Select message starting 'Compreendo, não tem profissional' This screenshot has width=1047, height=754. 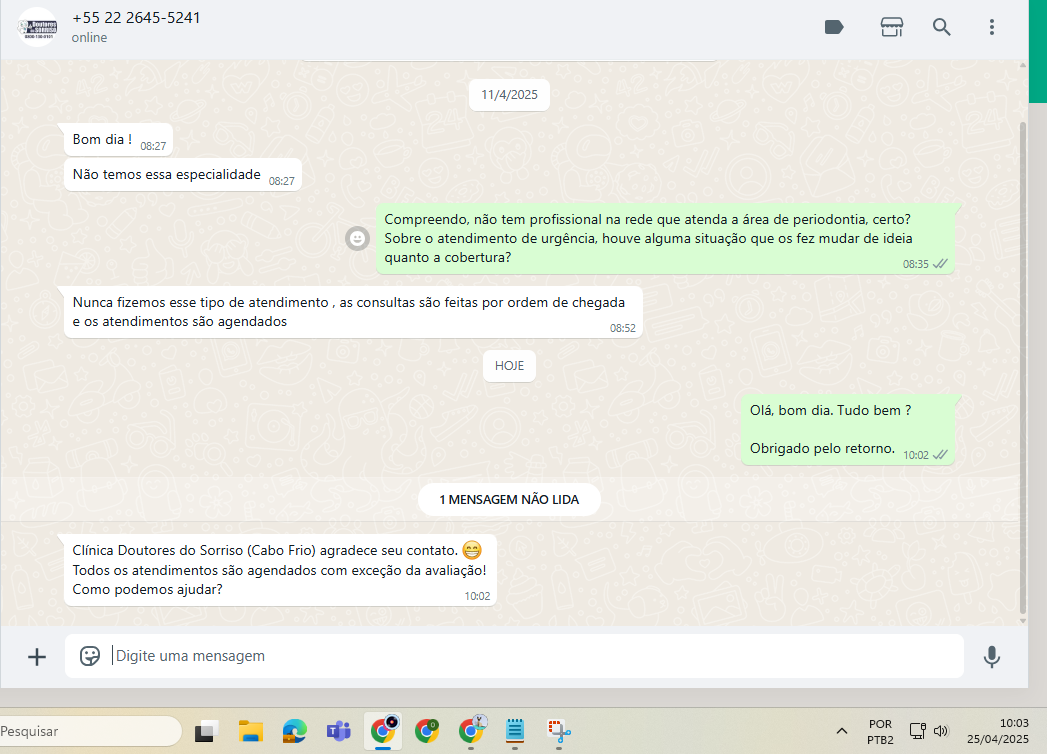coord(665,239)
